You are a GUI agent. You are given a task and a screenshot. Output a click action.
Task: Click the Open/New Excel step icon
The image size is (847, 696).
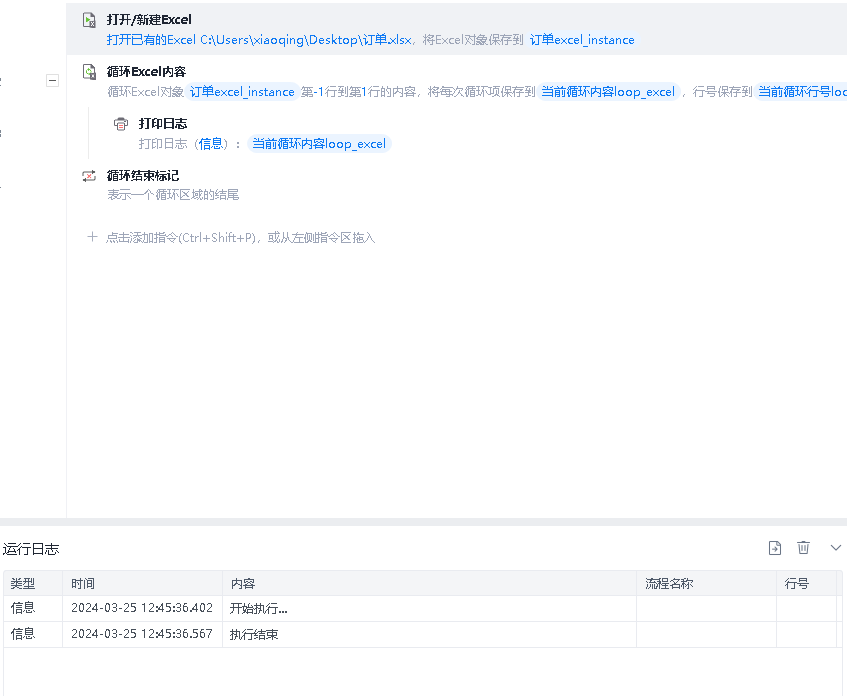(89, 20)
